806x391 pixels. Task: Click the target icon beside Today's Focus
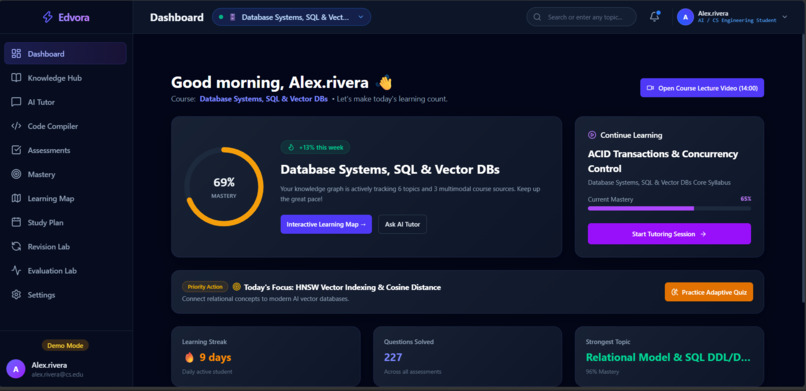(x=236, y=287)
